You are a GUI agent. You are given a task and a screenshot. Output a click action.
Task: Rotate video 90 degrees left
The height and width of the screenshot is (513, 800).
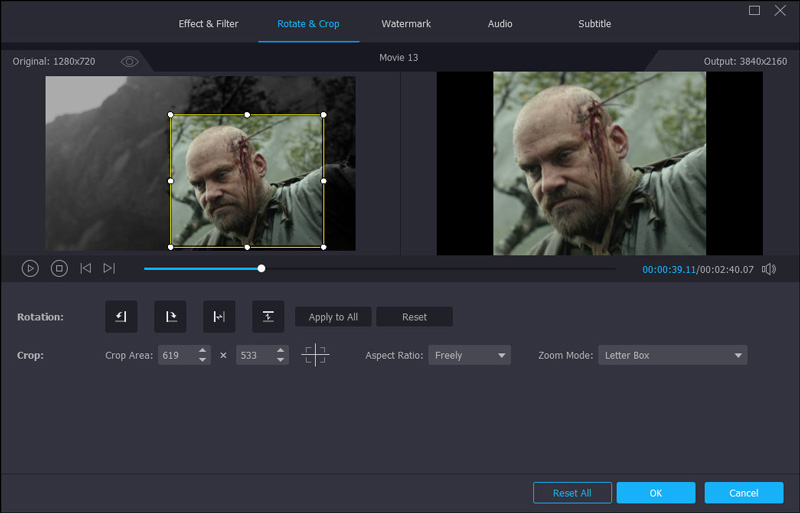pos(121,317)
